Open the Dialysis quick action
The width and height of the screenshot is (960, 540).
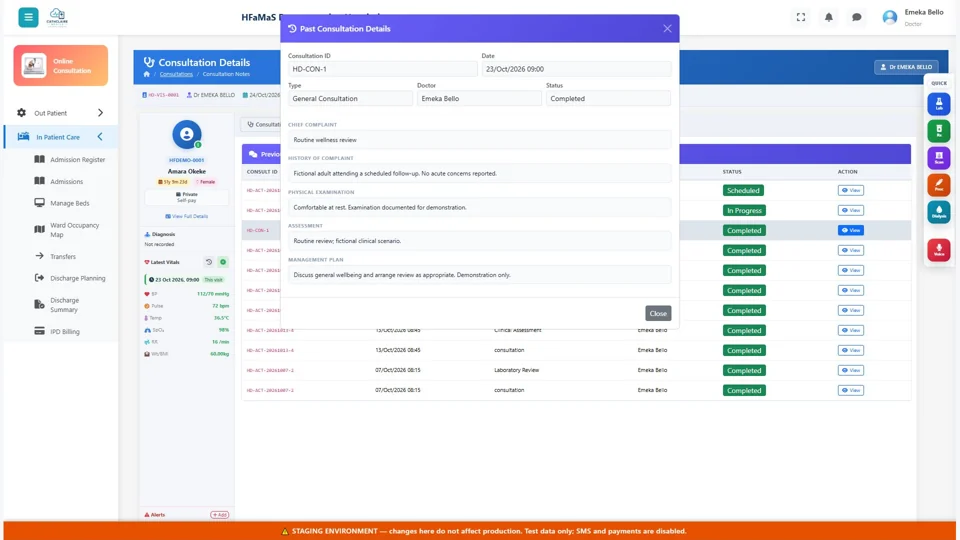(939, 212)
